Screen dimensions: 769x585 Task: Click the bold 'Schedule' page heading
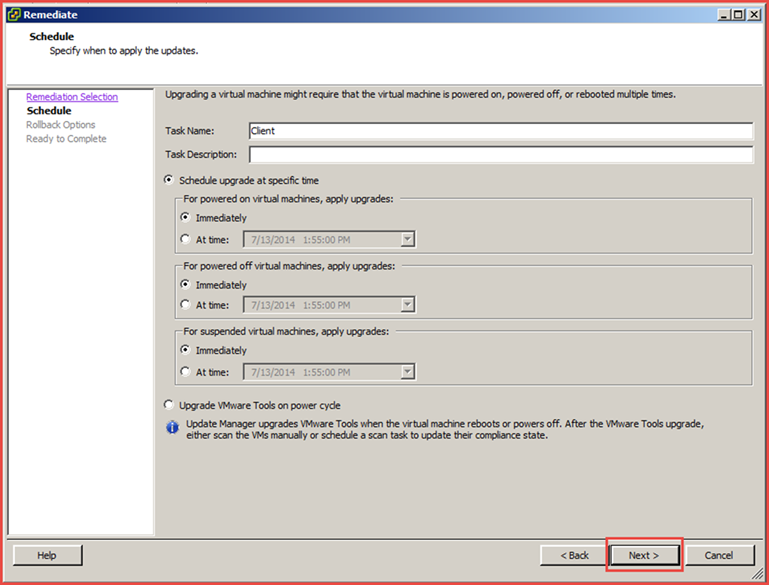click(x=51, y=36)
